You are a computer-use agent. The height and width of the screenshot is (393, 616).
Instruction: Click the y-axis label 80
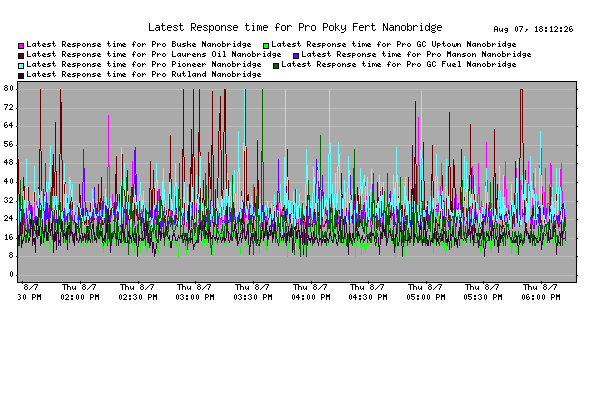[x=9, y=88]
